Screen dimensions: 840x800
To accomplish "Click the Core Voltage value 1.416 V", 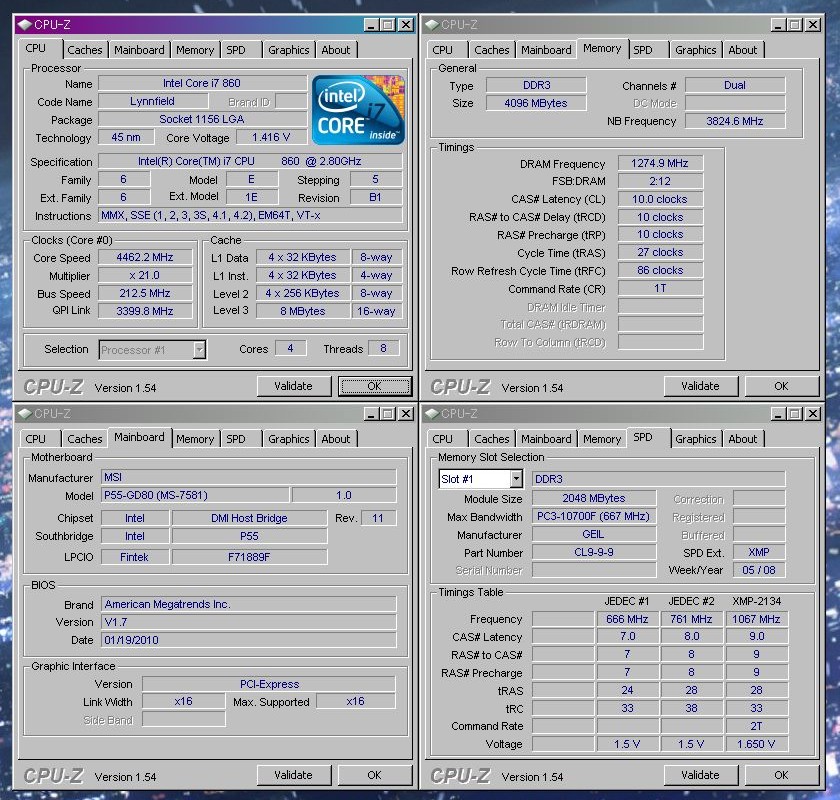I will [272, 137].
